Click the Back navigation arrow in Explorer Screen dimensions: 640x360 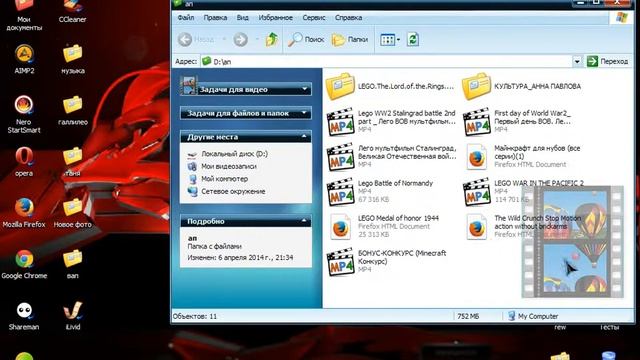(185, 40)
